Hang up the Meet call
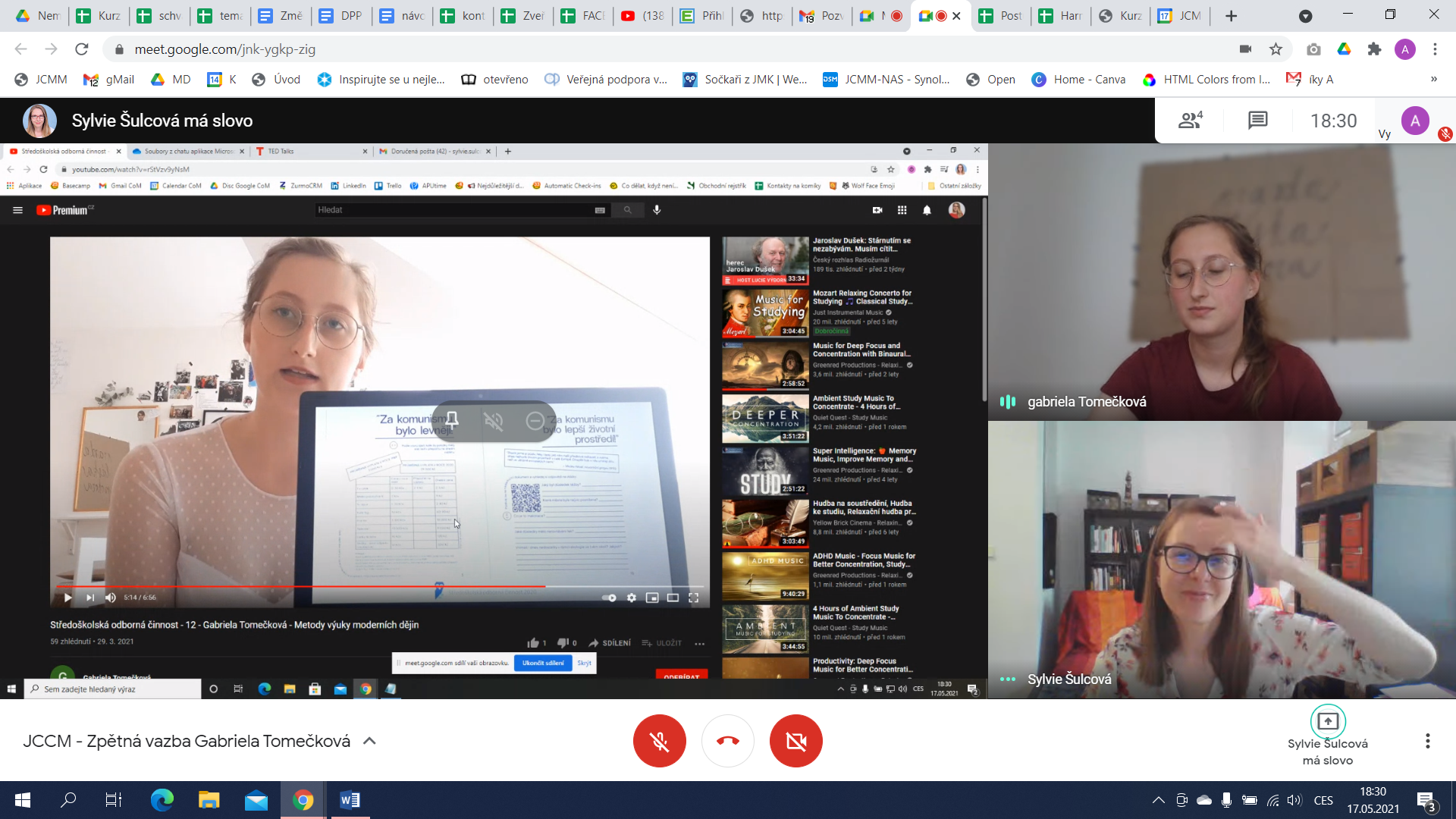This screenshot has height=819, width=1456. [x=728, y=741]
